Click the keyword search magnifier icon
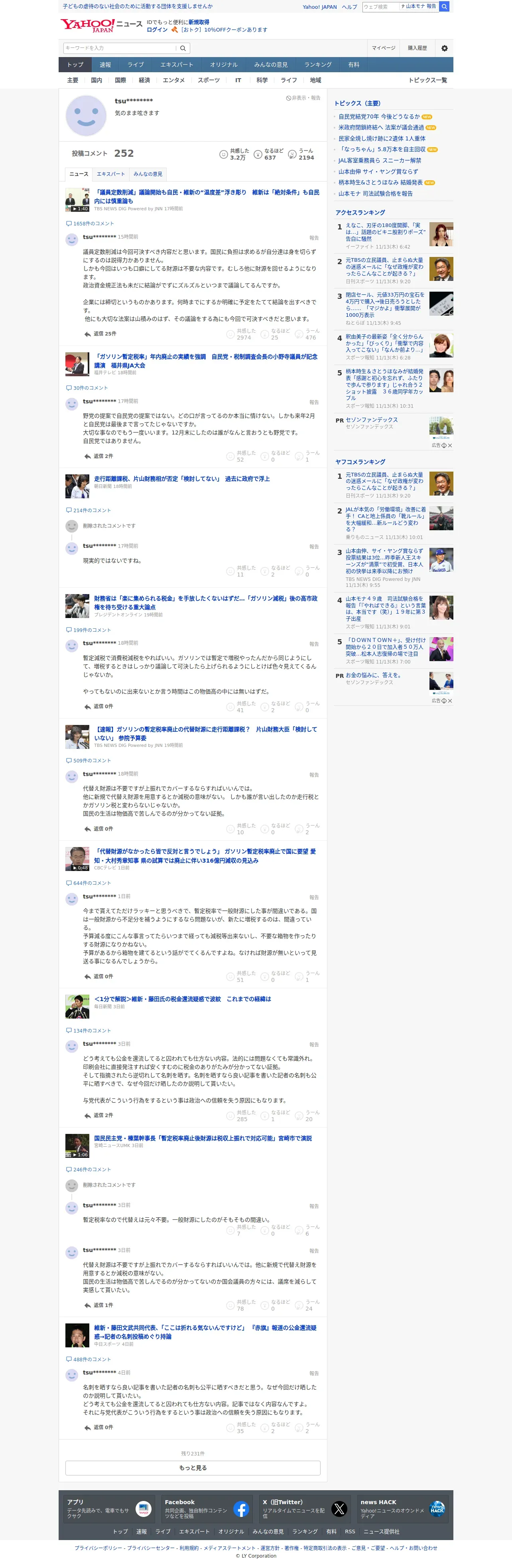This screenshot has height=1568, width=512. click(182, 48)
